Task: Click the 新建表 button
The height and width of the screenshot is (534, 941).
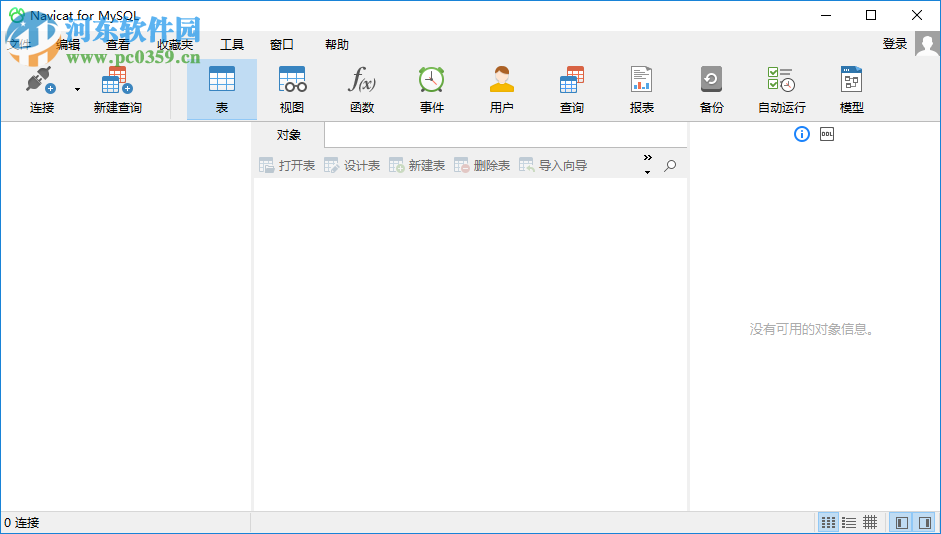Action: [416, 166]
